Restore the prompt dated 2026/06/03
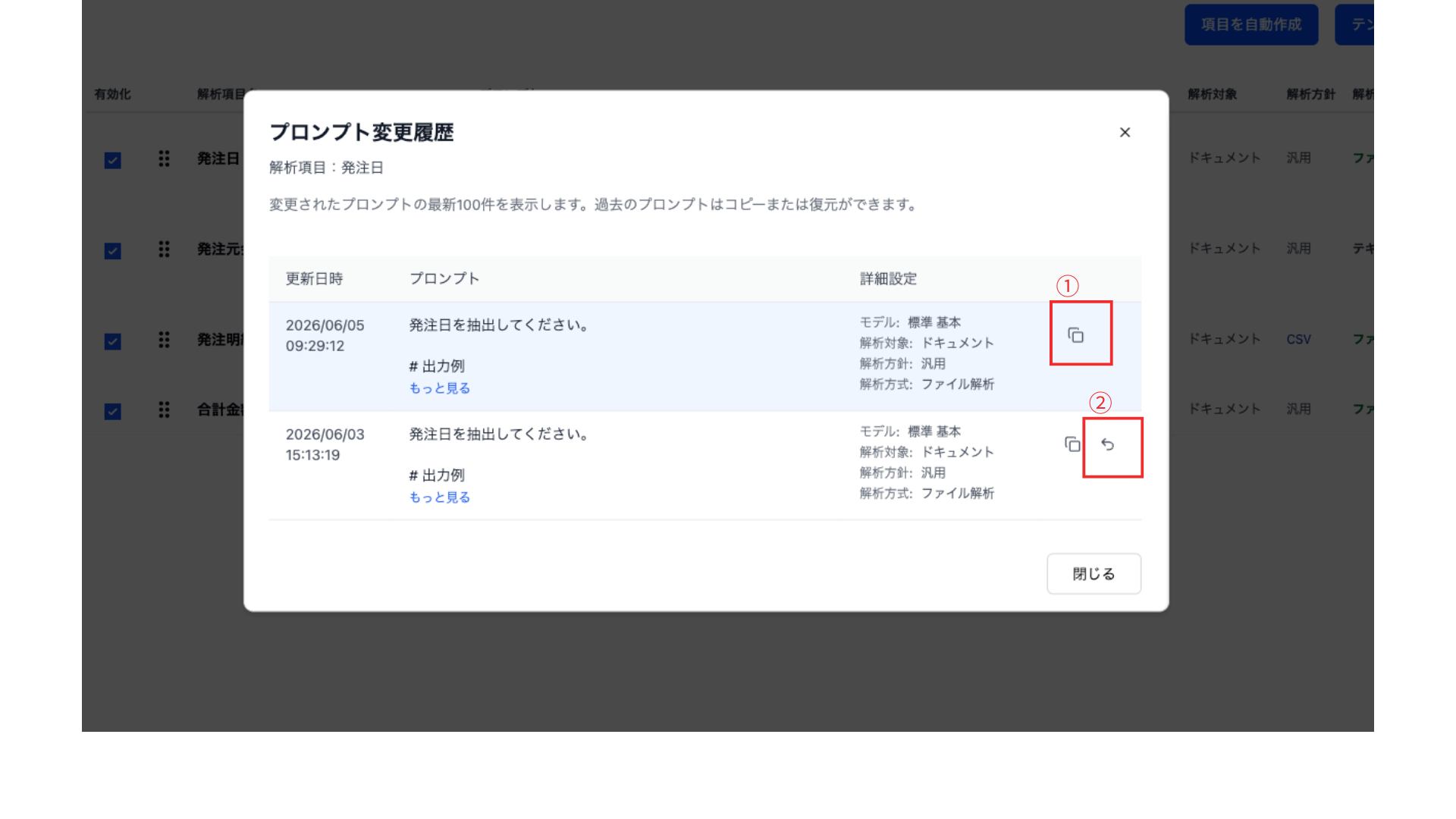Screen dimensions: 1456x819 point(1108,444)
